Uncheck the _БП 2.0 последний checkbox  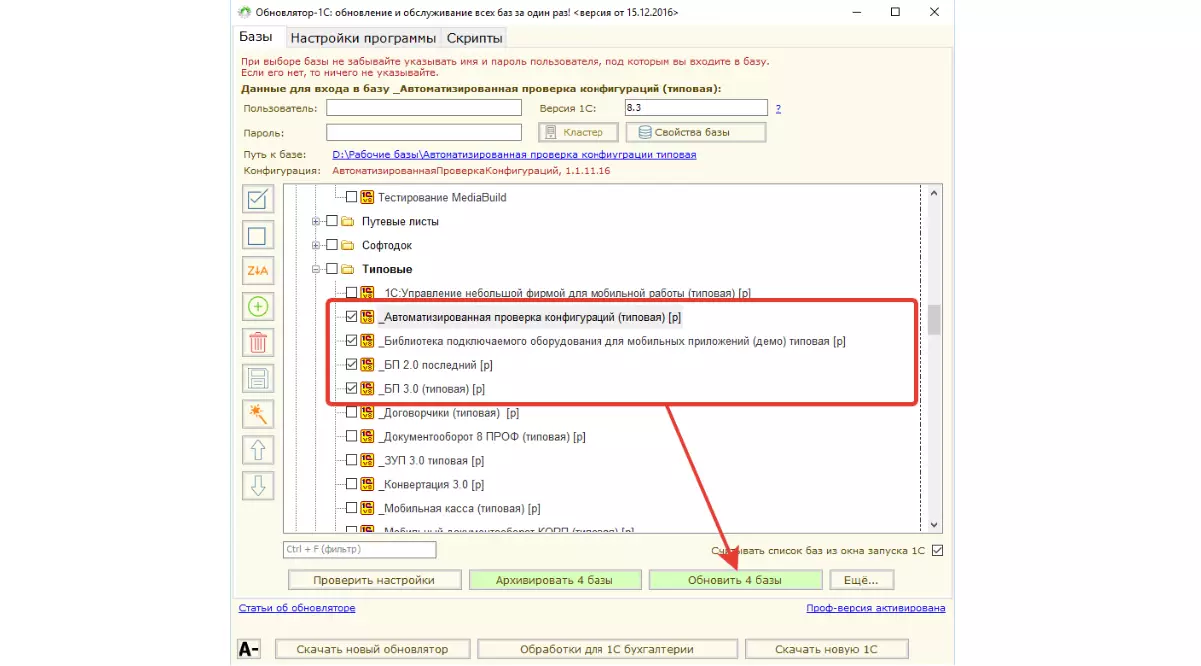(351, 365)
